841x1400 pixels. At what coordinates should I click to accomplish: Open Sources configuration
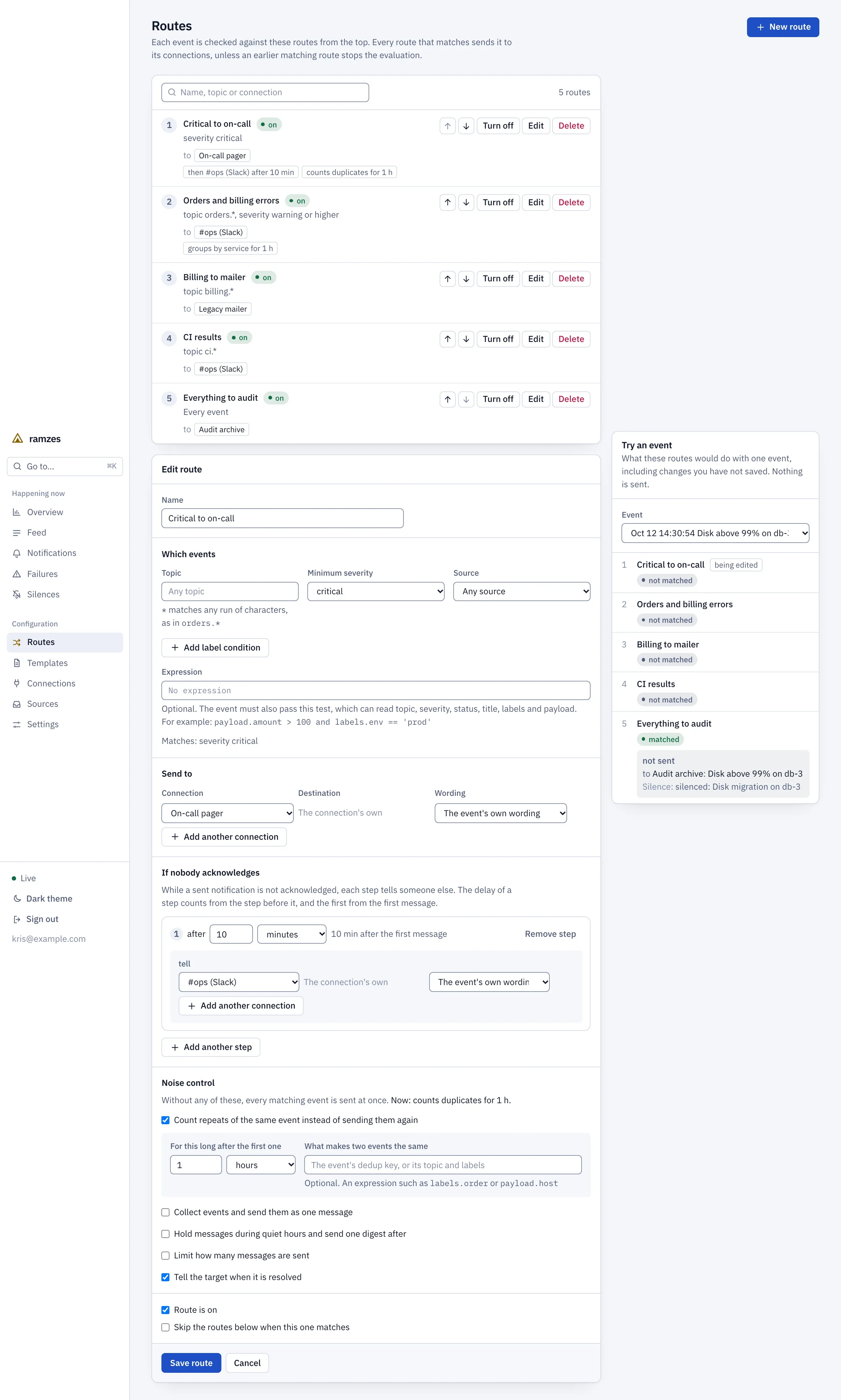tap(65, 704)
